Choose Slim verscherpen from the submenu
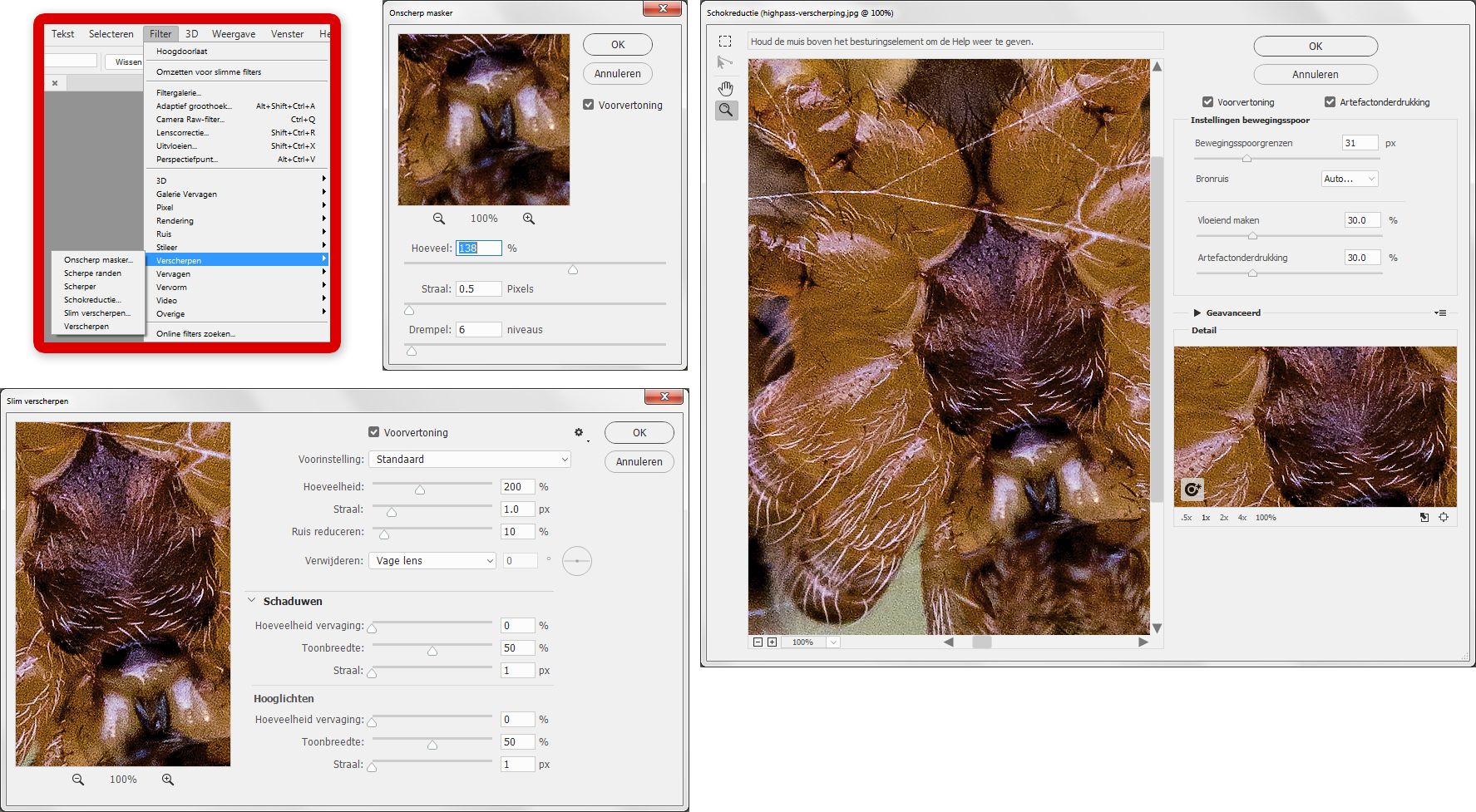The width and height of the screenshot is (1476, 812). click(x=96, y=313)
